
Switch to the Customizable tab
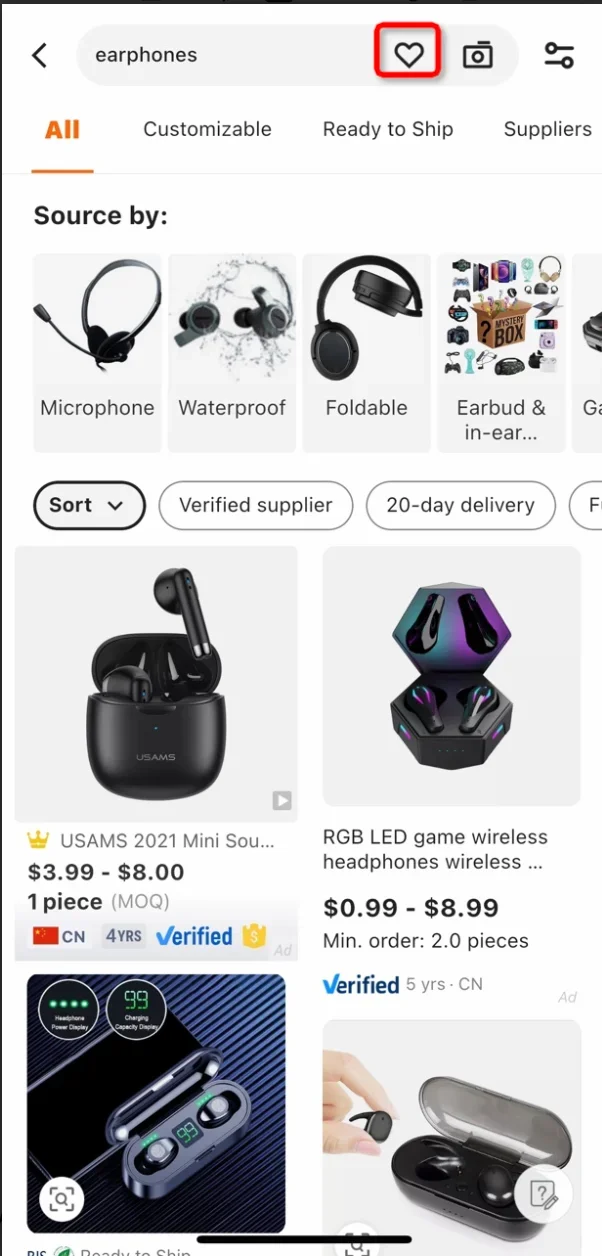(x=207, y=129)
